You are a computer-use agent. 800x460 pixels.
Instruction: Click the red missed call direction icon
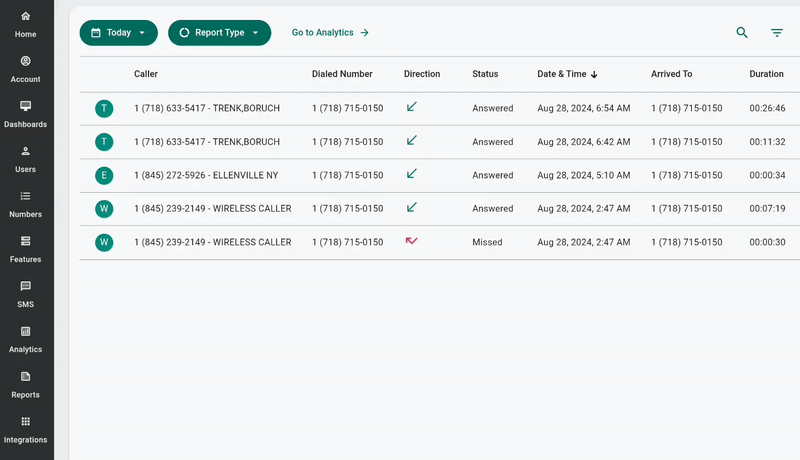tap(412, 241)
